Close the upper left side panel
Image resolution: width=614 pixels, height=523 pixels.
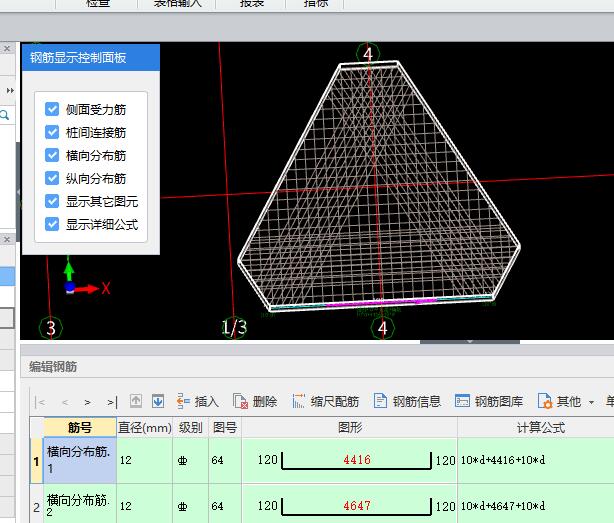click(x=7, y=49)
